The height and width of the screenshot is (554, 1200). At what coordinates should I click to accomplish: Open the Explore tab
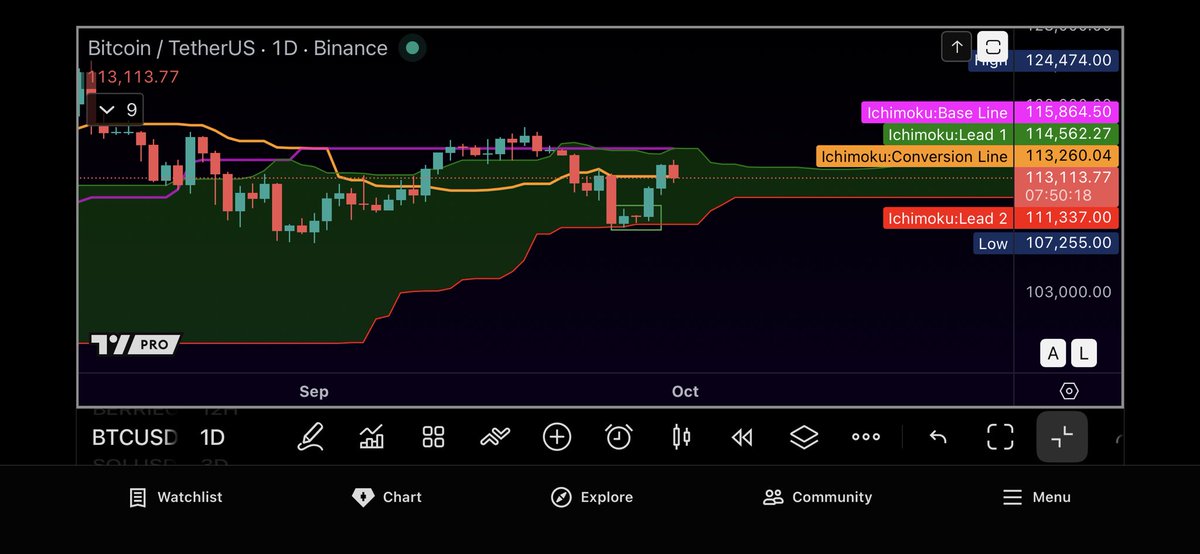click(592, 497)
